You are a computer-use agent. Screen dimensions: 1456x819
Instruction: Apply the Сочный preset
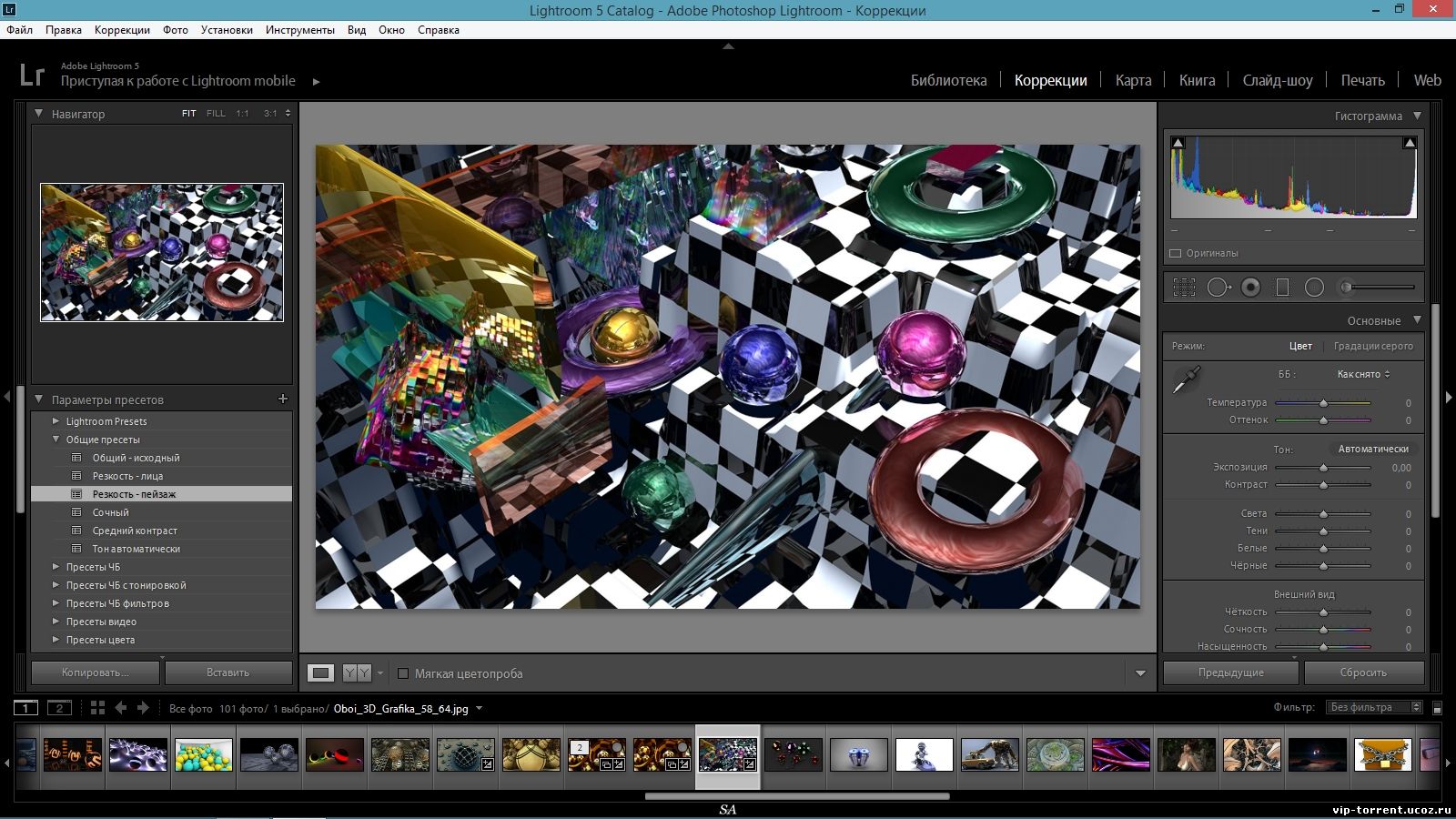coord(111,512)
